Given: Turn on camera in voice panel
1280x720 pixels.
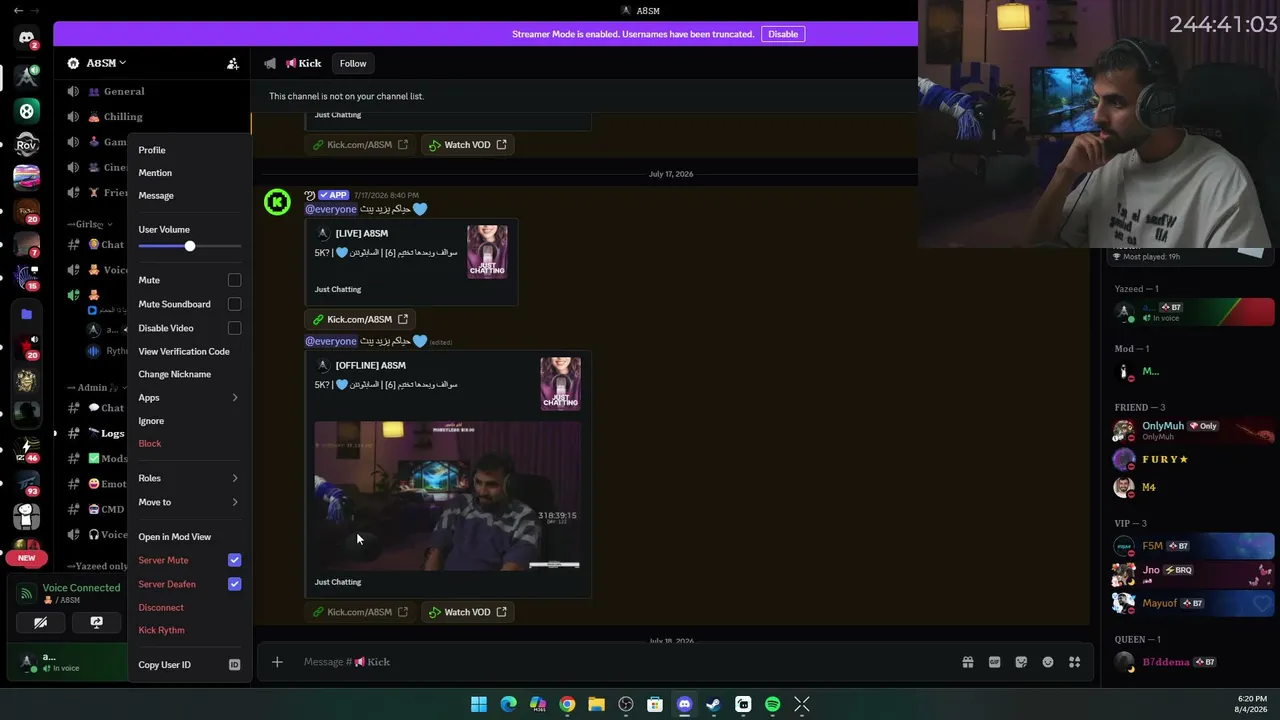Looking at the screenshot, I should [40, 622].
